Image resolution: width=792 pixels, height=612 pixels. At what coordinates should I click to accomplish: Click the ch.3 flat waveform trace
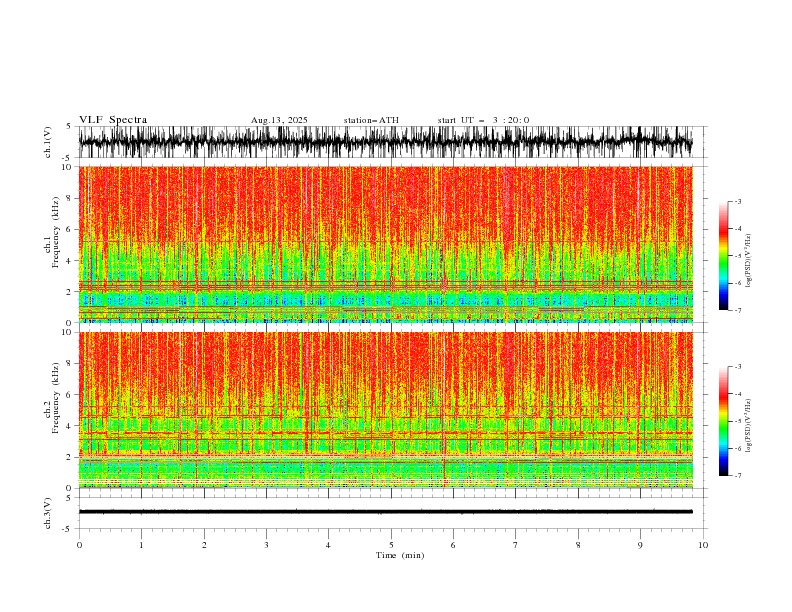coord(385,512)
